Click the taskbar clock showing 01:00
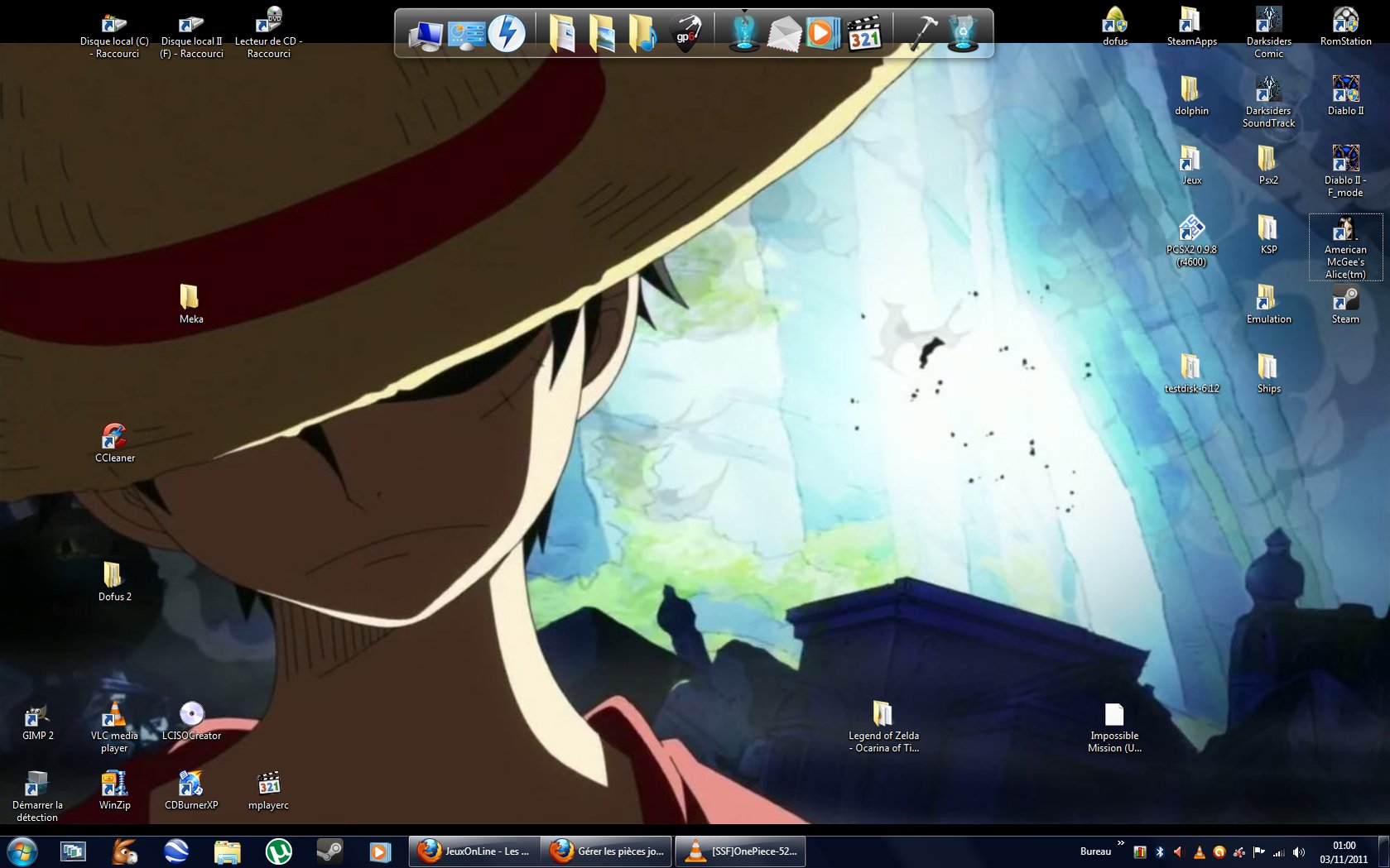 pos(1344,852)
